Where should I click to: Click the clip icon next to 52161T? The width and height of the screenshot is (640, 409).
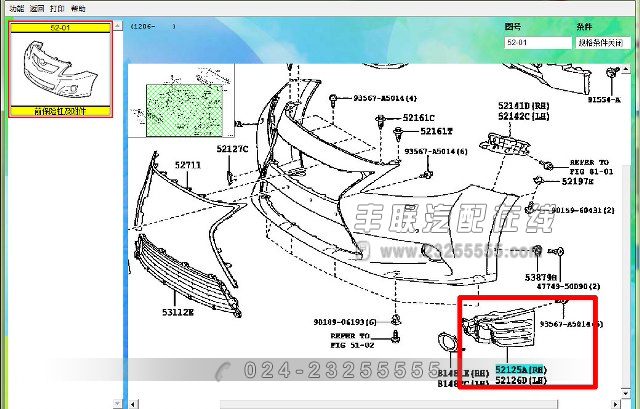click(x=398, y=133)
